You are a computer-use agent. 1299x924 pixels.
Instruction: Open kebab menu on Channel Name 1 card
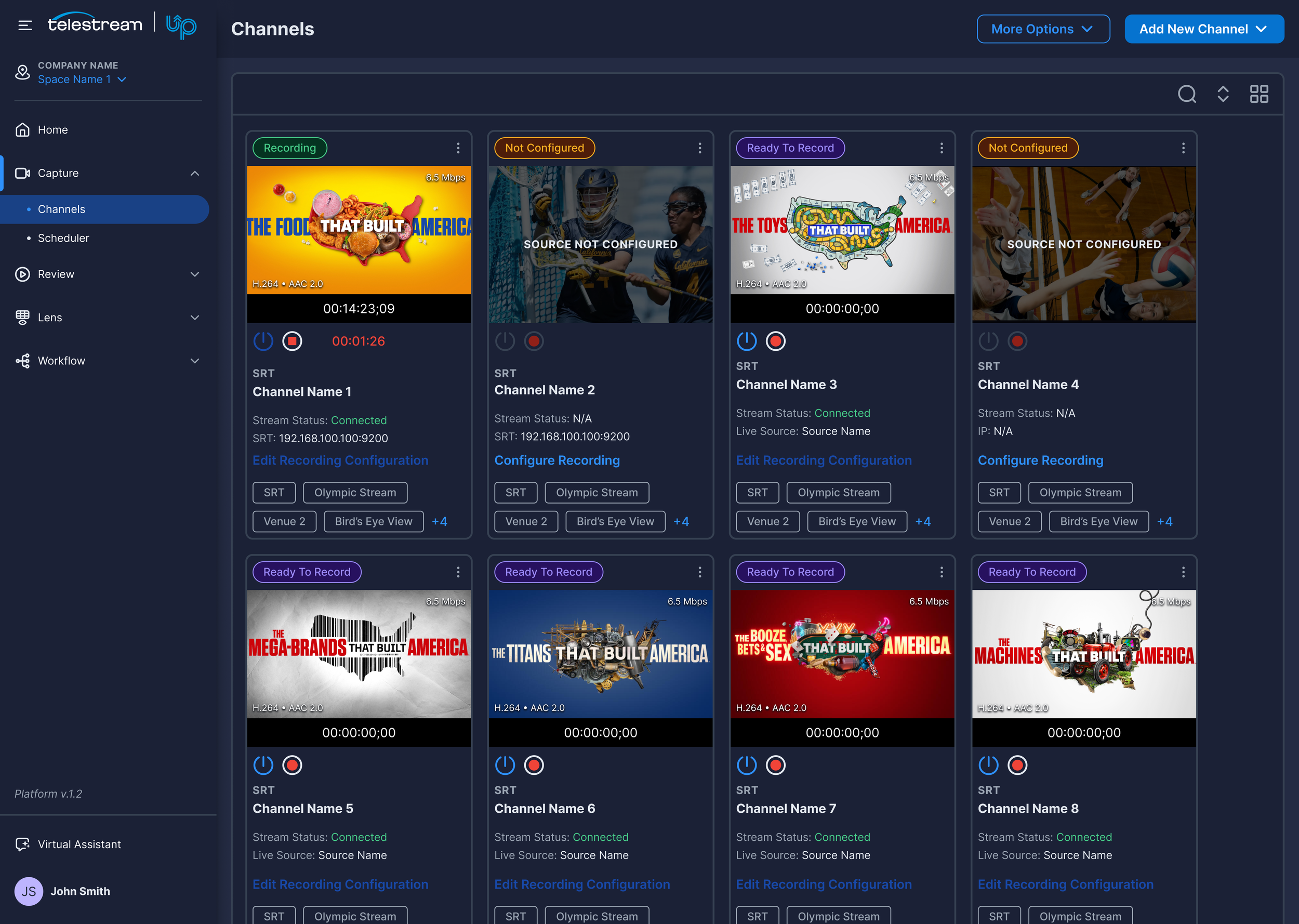click(x=458, y=148)
